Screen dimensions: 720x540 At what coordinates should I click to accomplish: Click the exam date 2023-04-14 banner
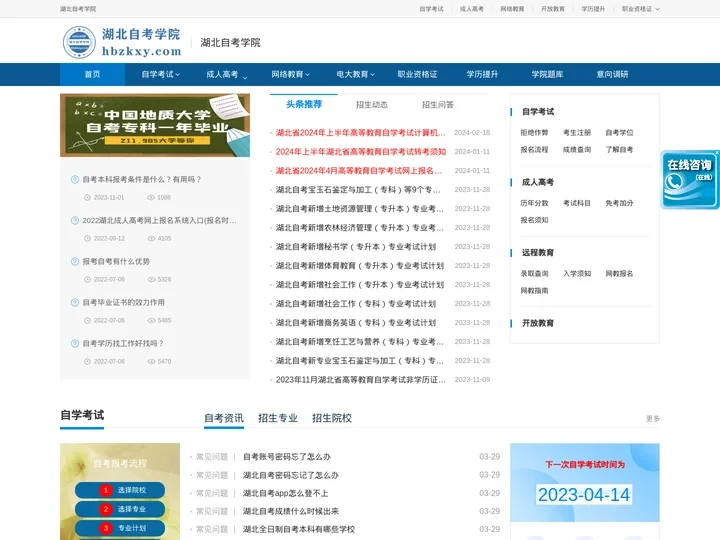[584, 495]
